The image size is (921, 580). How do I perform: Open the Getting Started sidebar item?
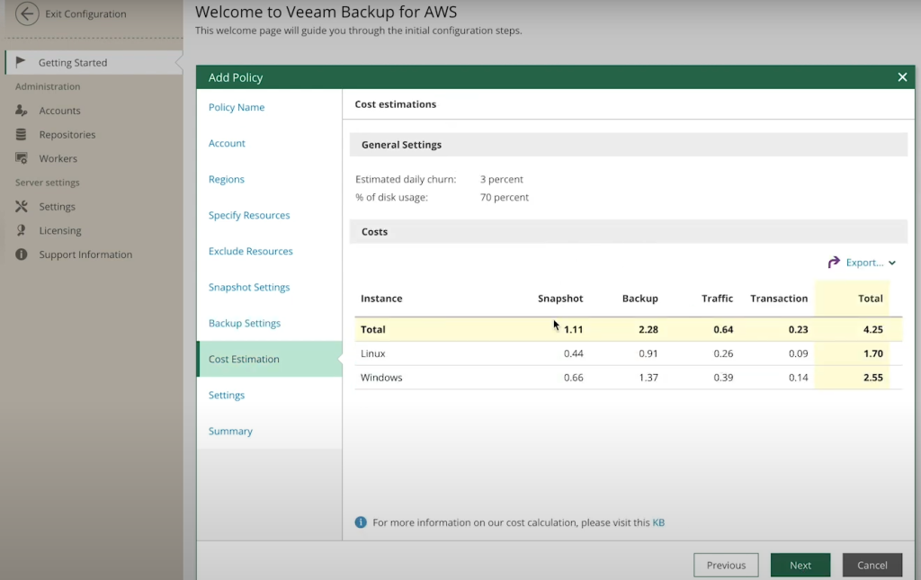[x=94, y=62]
